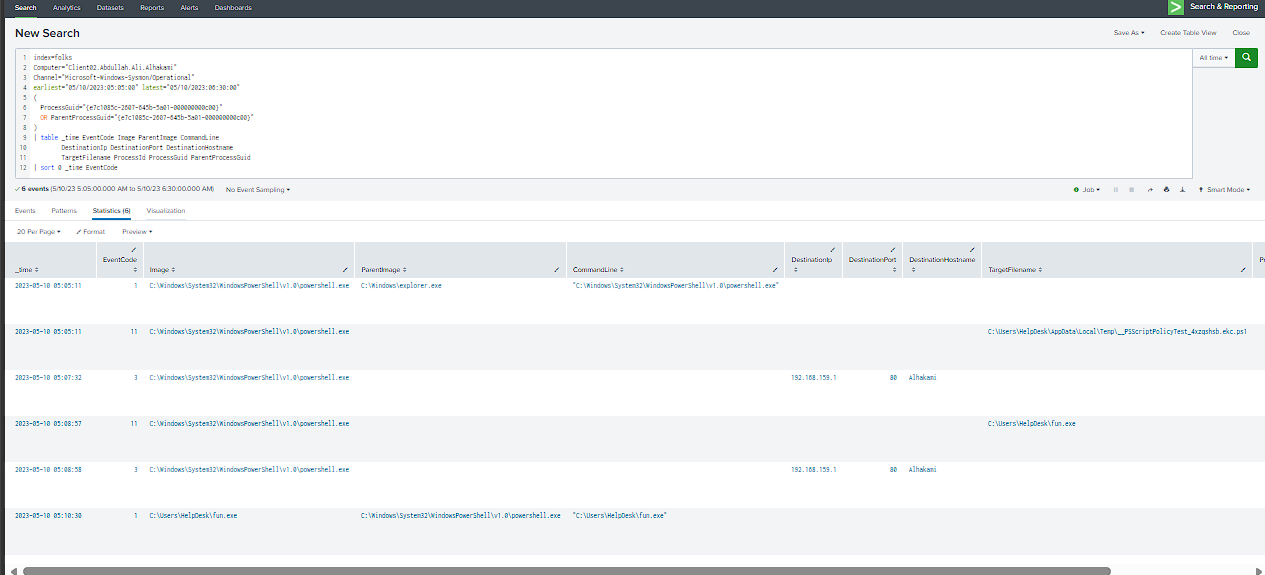Image resolution: width=1265 pixels, height=575 pixels.
Task: Click DestinationIp 192.168.159.1 in 05:07:32 row
Action: (813, 378)
